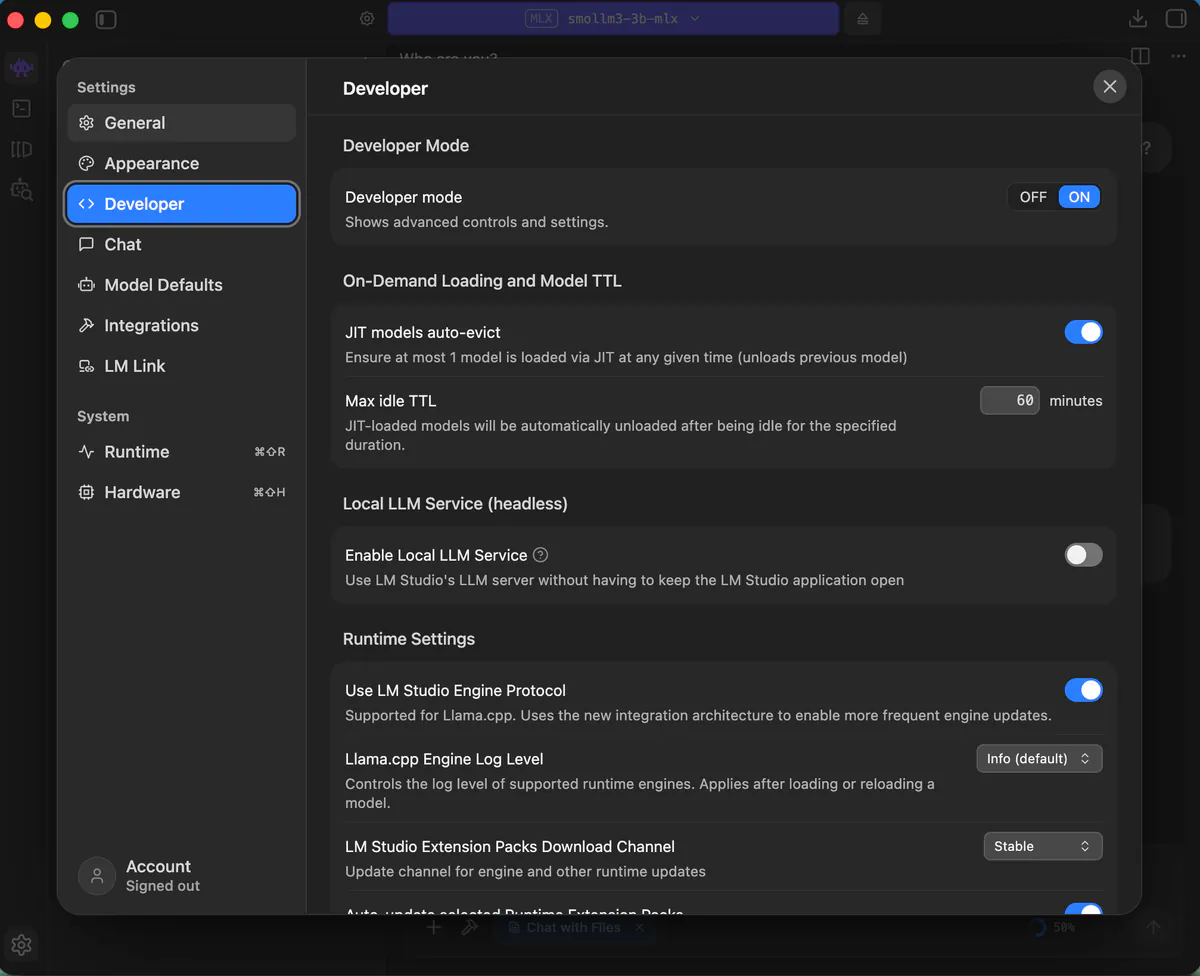This screenshot has height=976, width=1200.
Task: Click the Hardware chip icon
Action: click(86, 492)
